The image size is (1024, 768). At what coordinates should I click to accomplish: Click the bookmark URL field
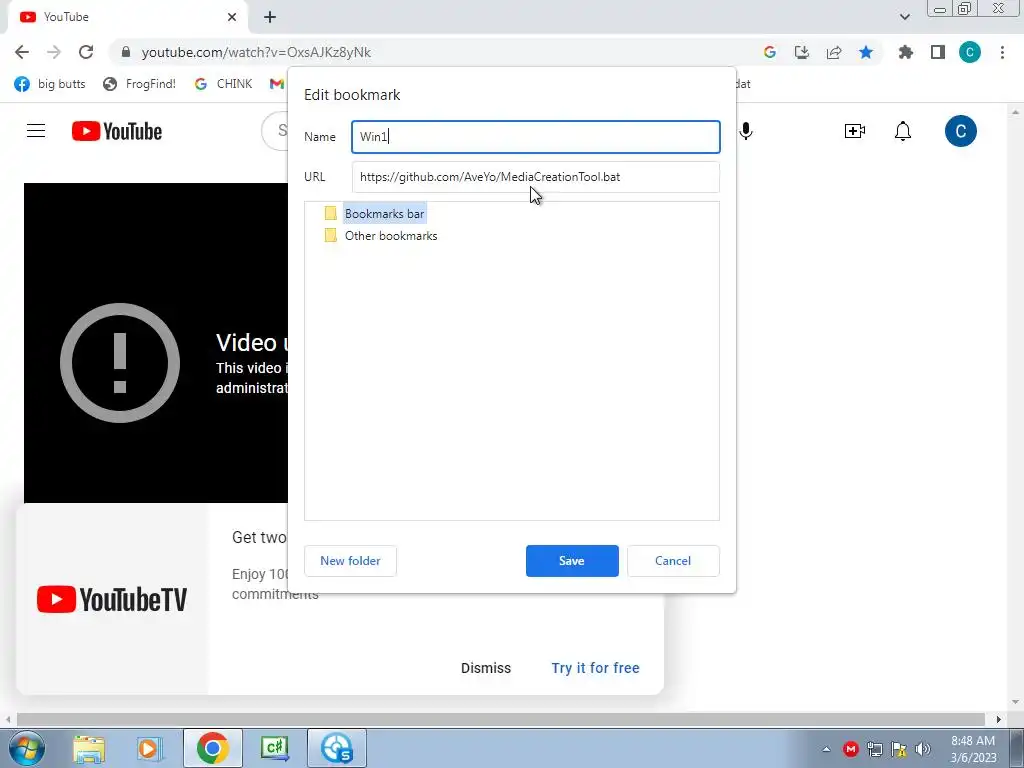click(536, 177)
